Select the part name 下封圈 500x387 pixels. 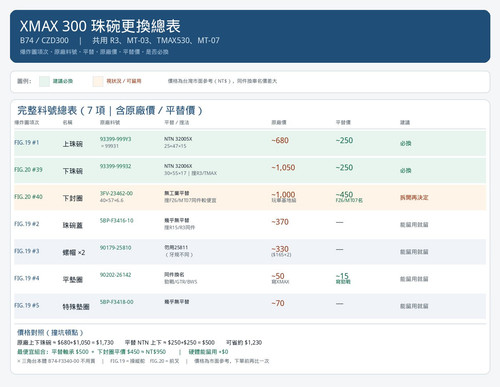73,198
